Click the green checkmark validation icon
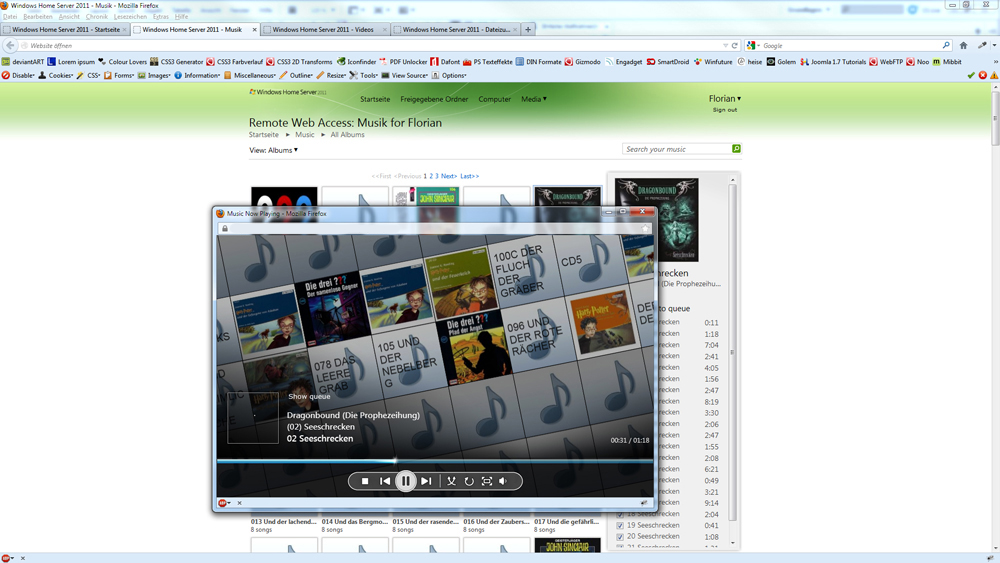The height and width of the screenshot is (563, 1000). [971, 75]
